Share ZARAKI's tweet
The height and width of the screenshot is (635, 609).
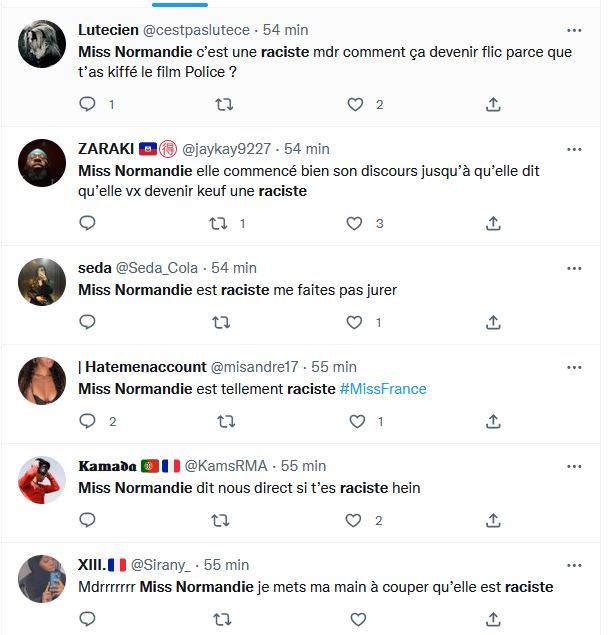click(493, 223)
